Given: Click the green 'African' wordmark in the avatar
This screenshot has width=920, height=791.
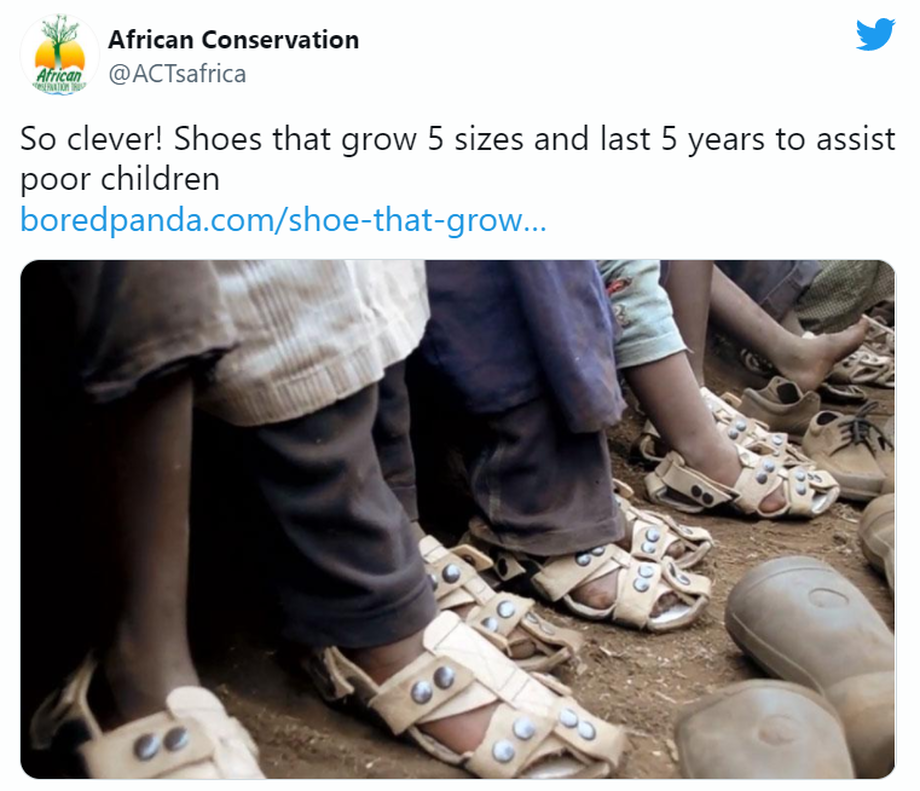Looking at the screenshot, I should pos(59,76).
